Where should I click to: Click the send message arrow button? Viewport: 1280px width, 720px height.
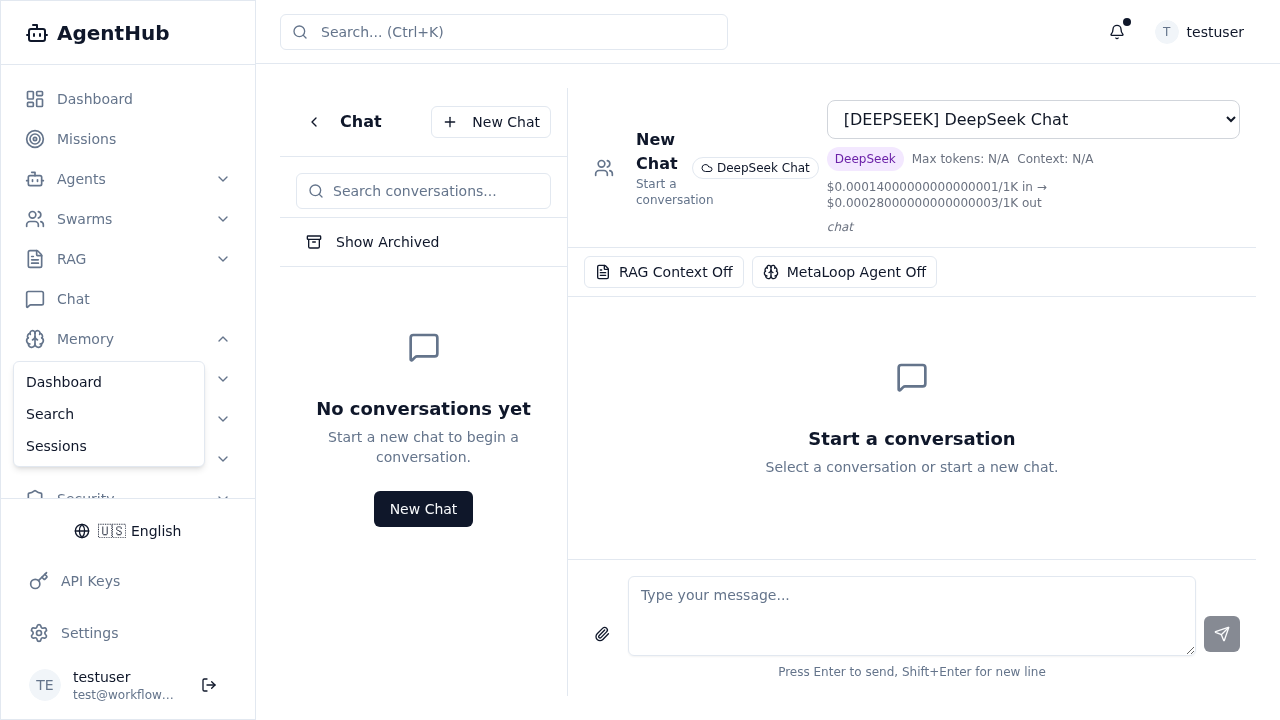tap(1221, 634)
